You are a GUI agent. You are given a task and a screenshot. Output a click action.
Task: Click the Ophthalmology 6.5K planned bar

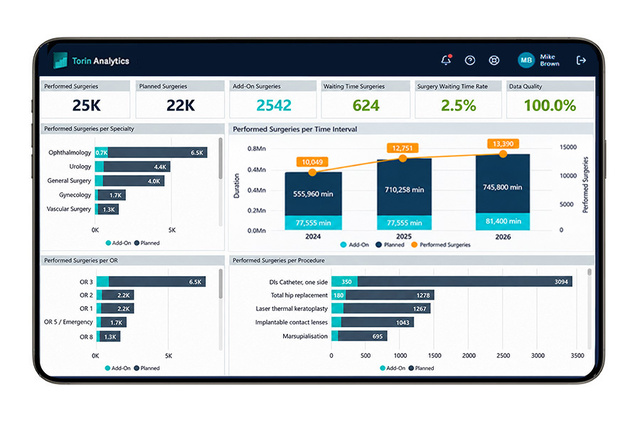pyautogui.click(x=158, y=153)
